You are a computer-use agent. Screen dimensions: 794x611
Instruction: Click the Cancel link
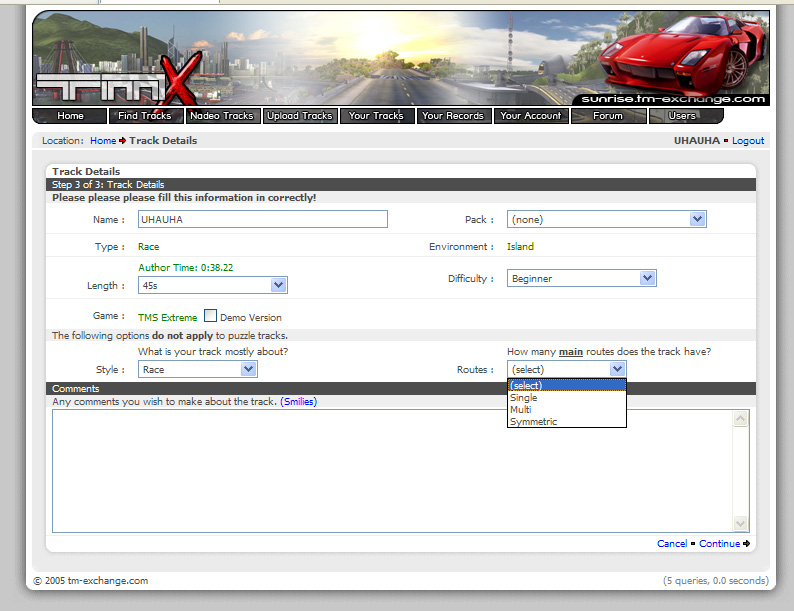[x=671, y=544]
